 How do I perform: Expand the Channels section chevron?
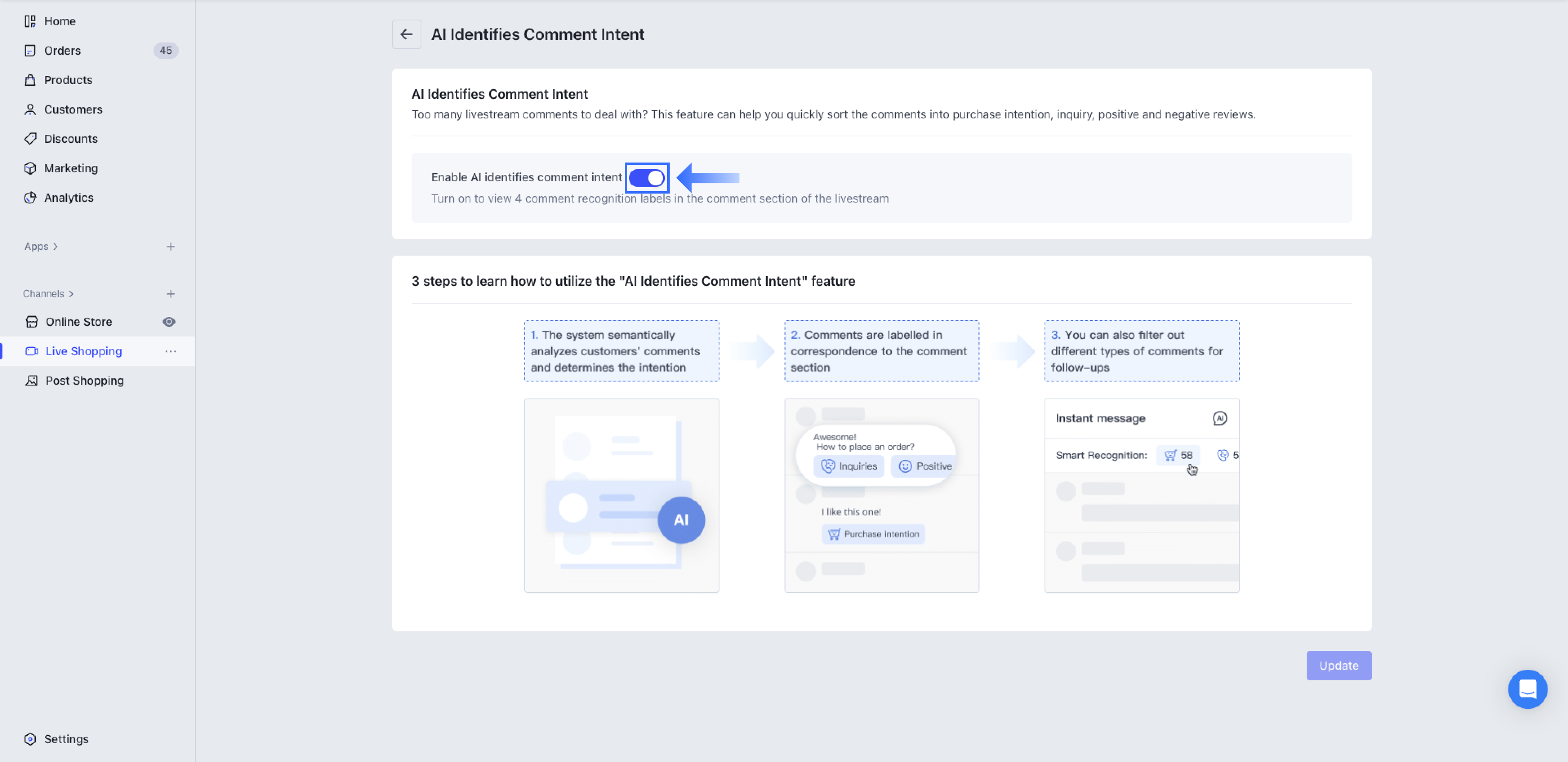[71, 294]
